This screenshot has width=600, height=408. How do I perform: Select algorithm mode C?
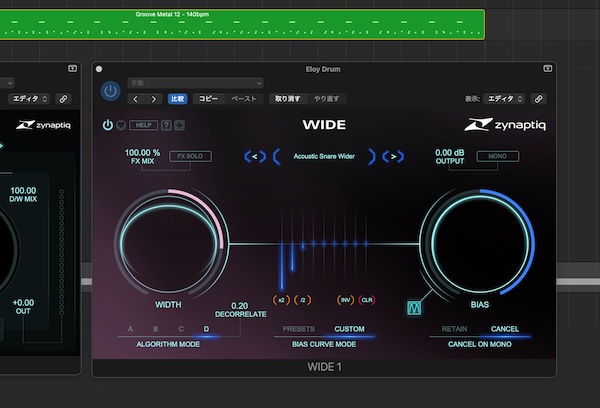(181, 329)
